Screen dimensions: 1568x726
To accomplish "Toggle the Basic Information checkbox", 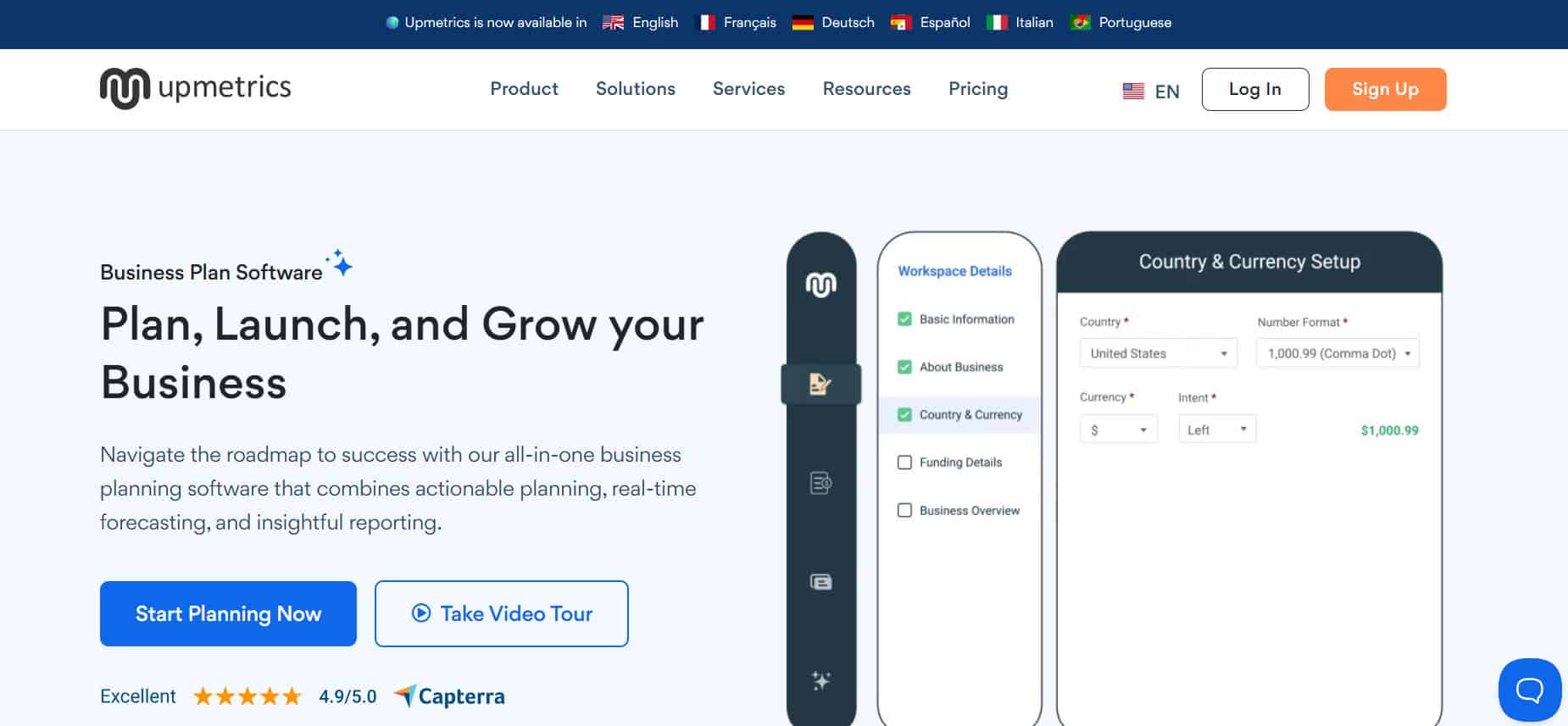I will [904, 319].
